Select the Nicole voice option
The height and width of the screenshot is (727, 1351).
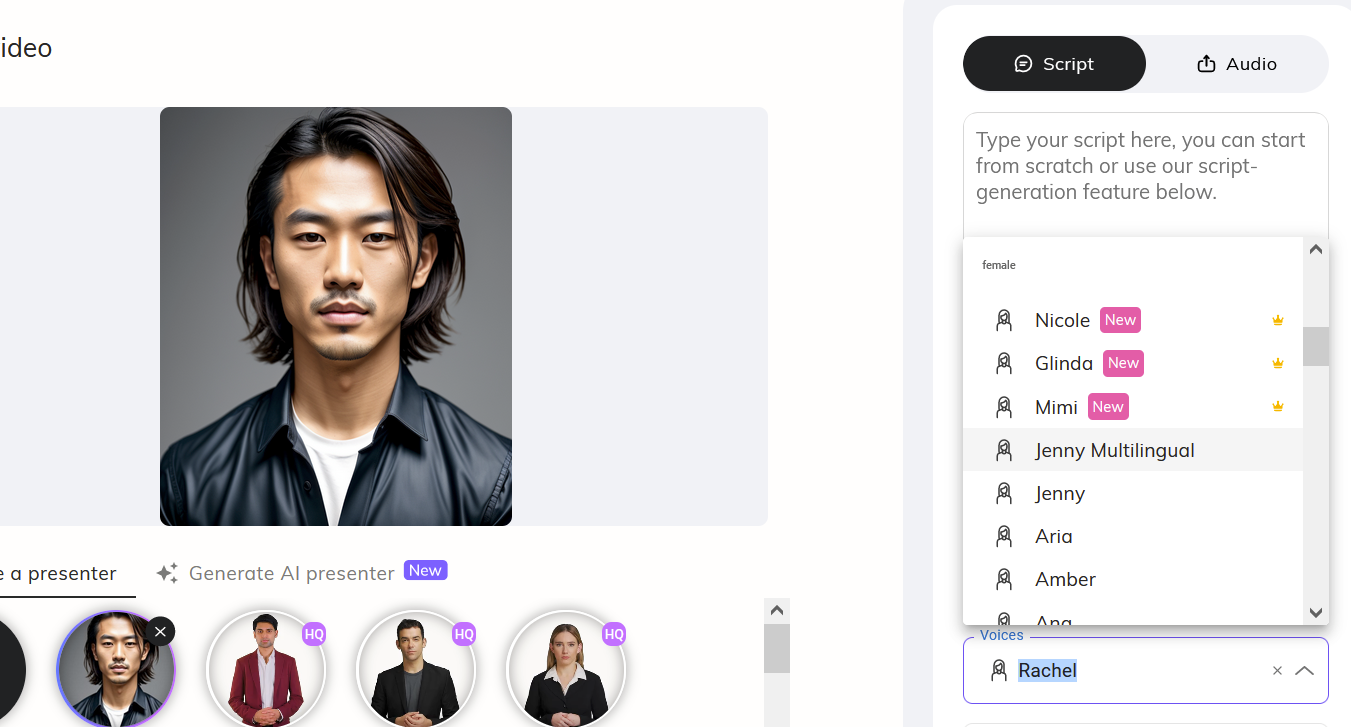pyautogui.click(x=1133, y=320)
